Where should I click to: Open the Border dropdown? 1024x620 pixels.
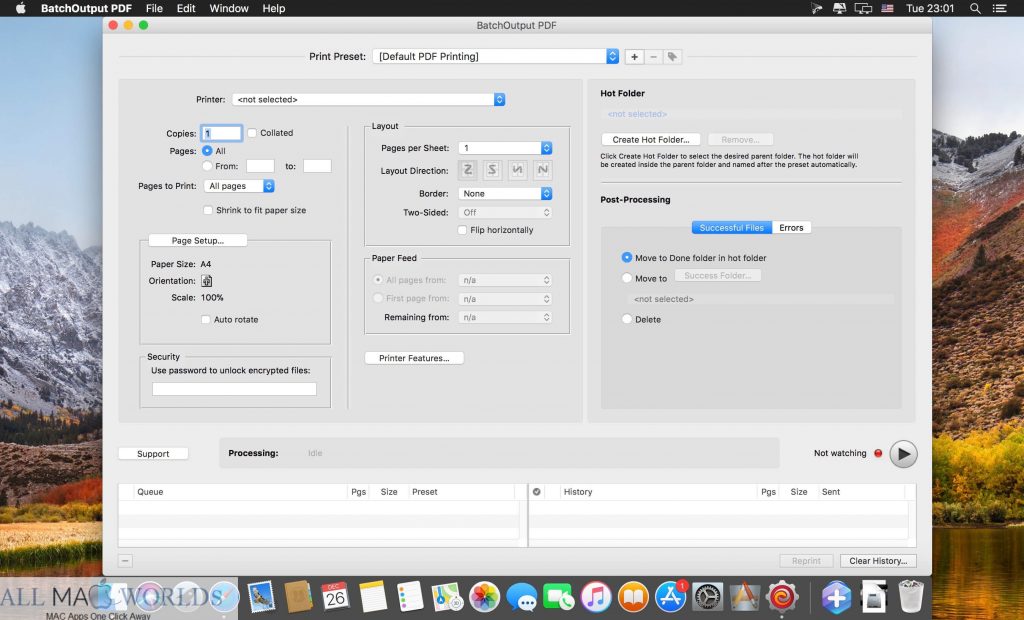pos(505,194)
